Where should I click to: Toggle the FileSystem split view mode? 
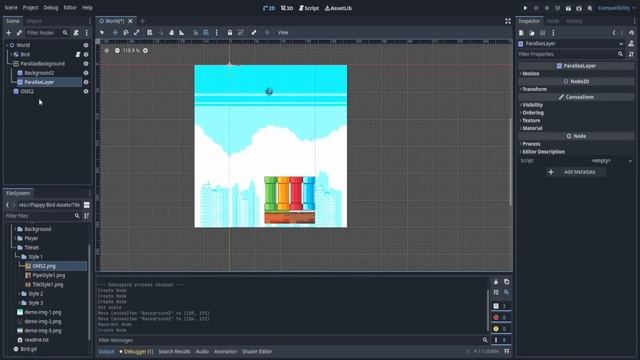pyautogui.click(x=87, y=205)
